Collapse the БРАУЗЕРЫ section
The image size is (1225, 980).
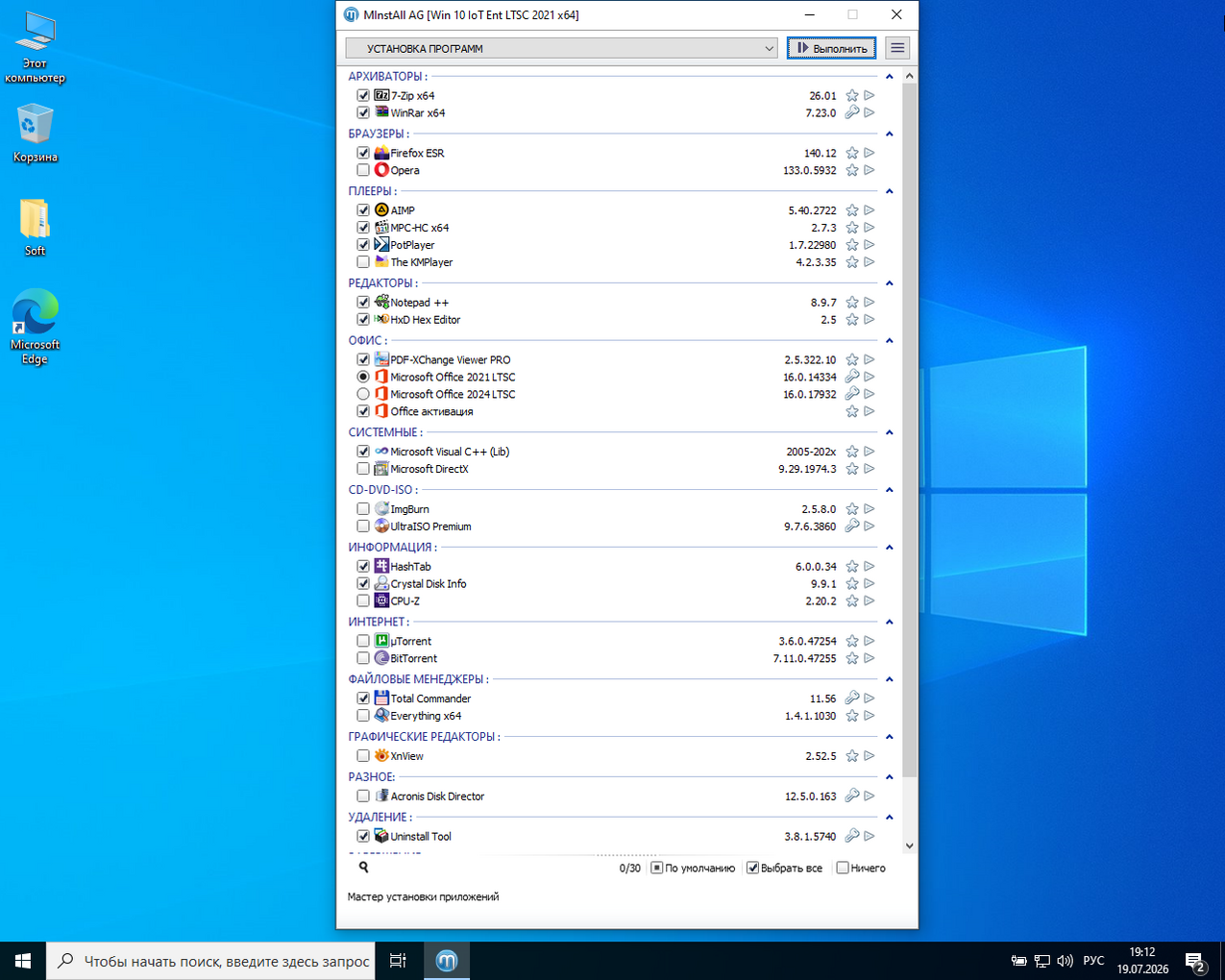(889, 134)
